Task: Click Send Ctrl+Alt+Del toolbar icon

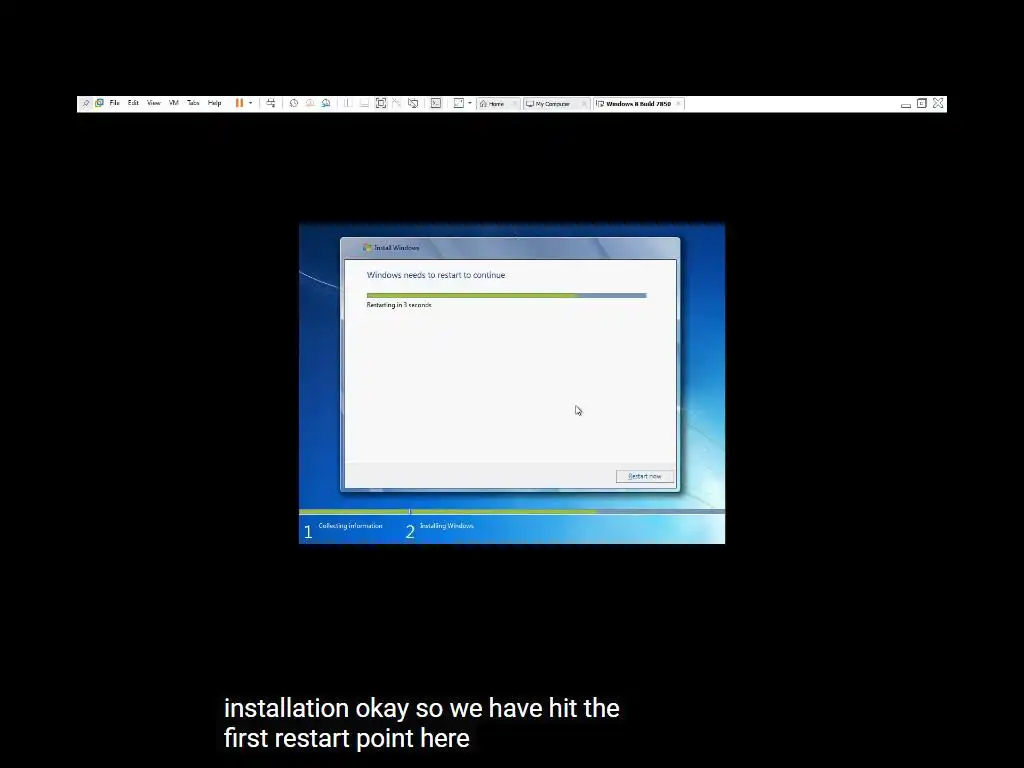Action: coord(270,103)
